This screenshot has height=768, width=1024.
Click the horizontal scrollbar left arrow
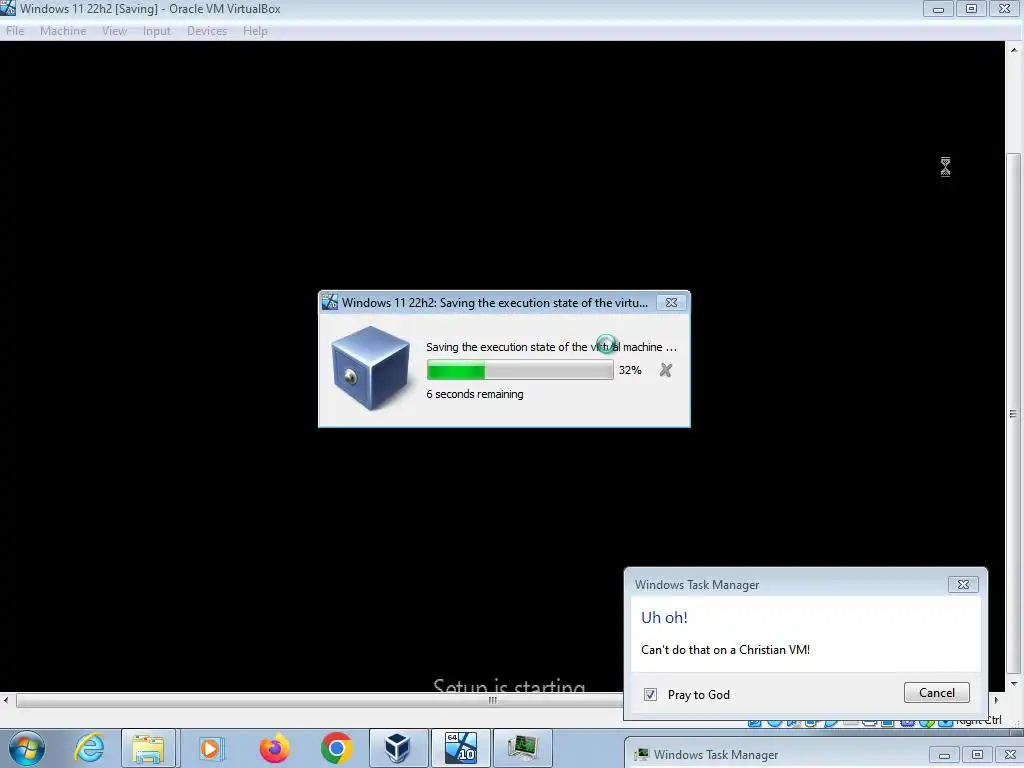pyautogui.click(x=7, y=700)
